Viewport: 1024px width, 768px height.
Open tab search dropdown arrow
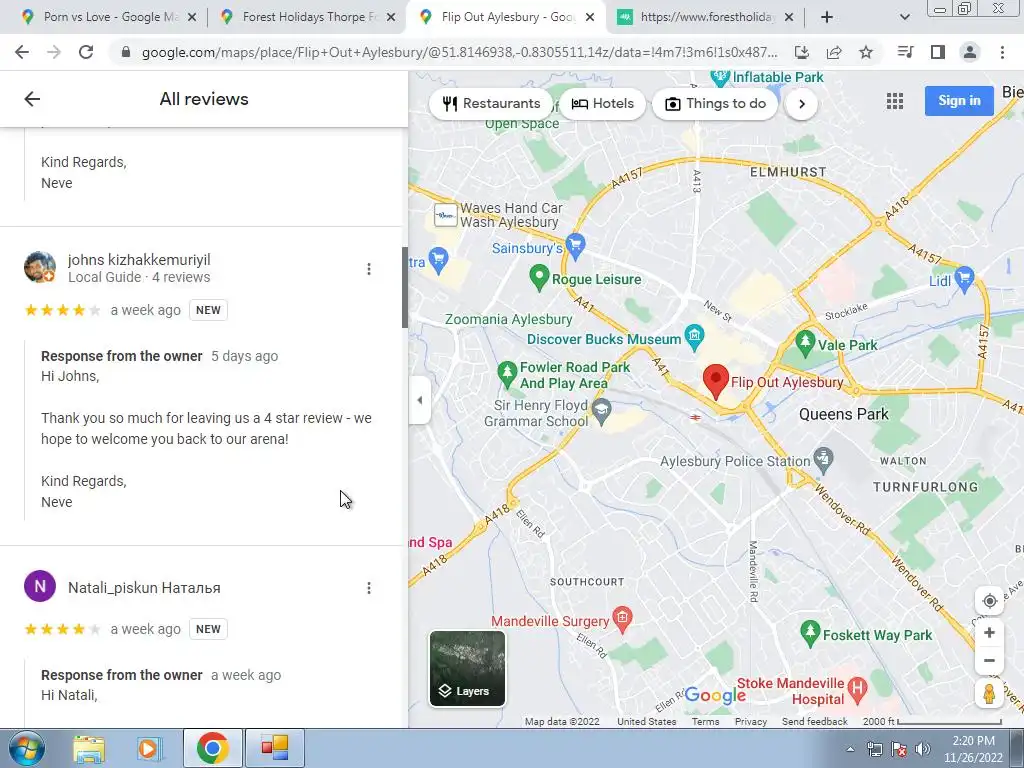point(904,18)
